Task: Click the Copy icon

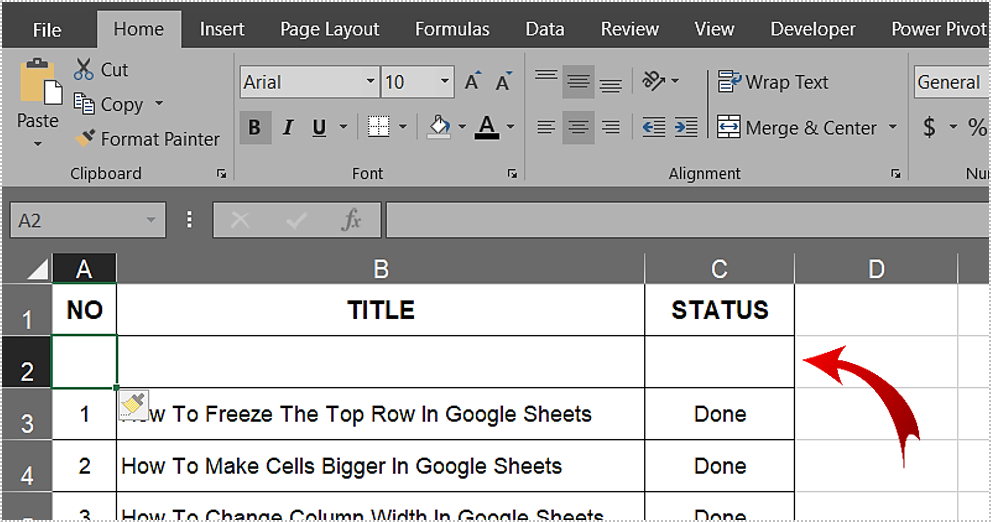Action: click(x=83, y=104)
